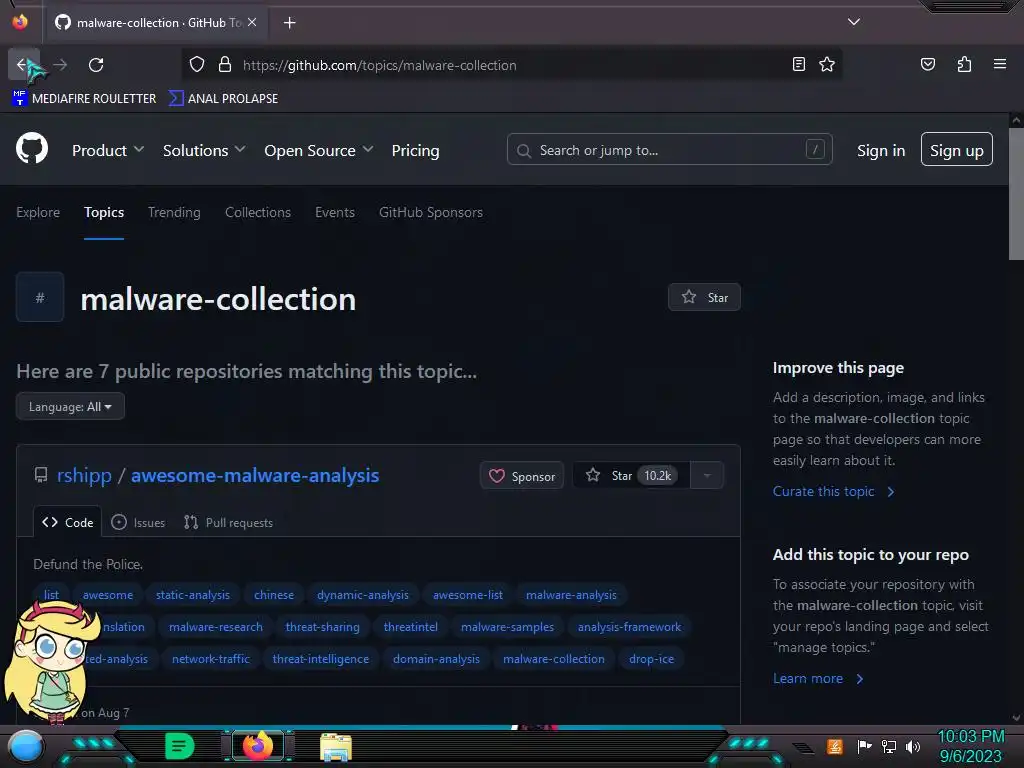
Task: Click the GitHub Octocat logo
Action: (x=32, y=149)
